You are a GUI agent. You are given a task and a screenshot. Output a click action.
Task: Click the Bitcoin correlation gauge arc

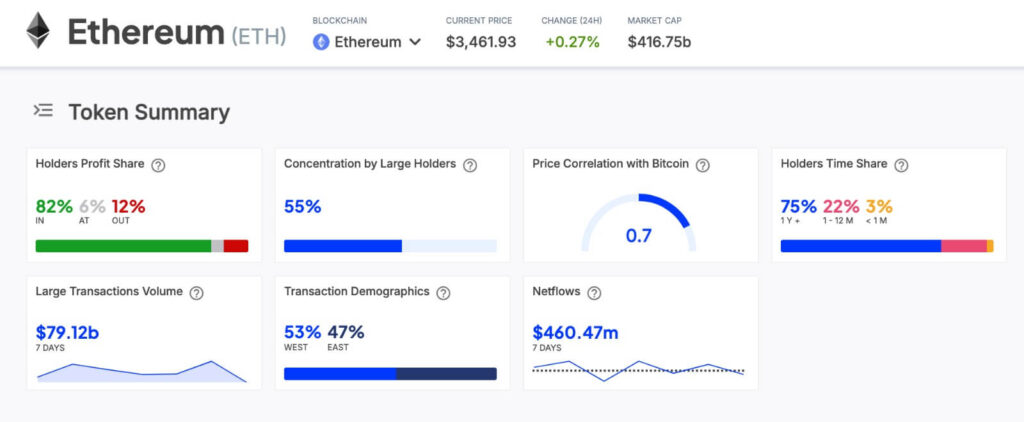pyautogui.click(x=639, y=221)
